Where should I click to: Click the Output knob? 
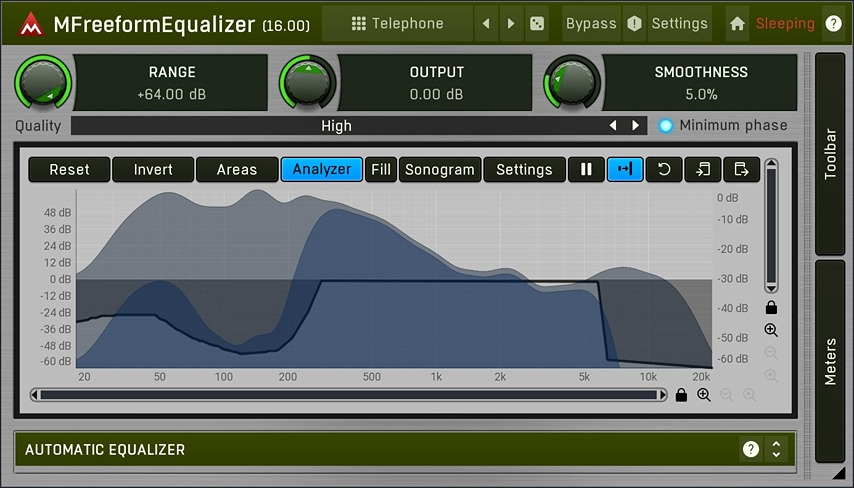pyautogui.click(x=308, y=82)
